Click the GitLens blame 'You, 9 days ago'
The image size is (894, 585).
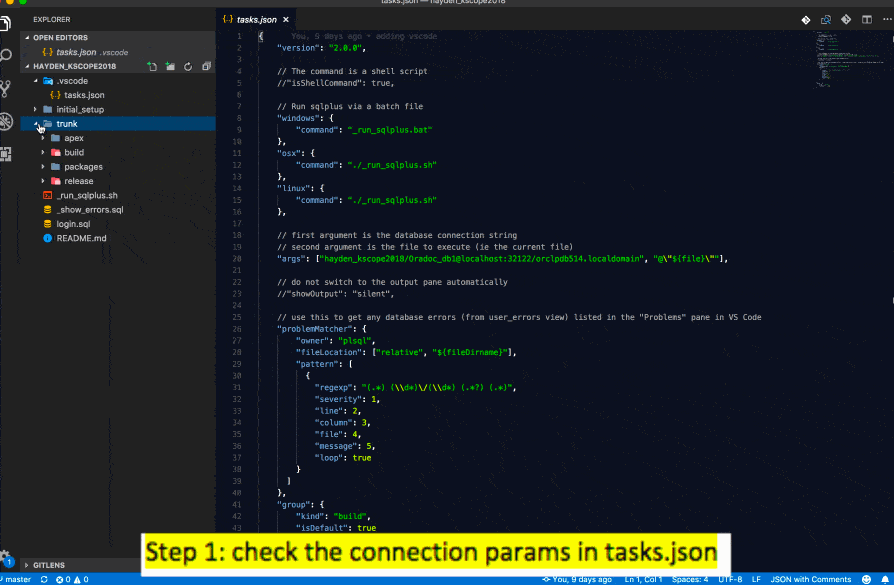coord(577,579)
